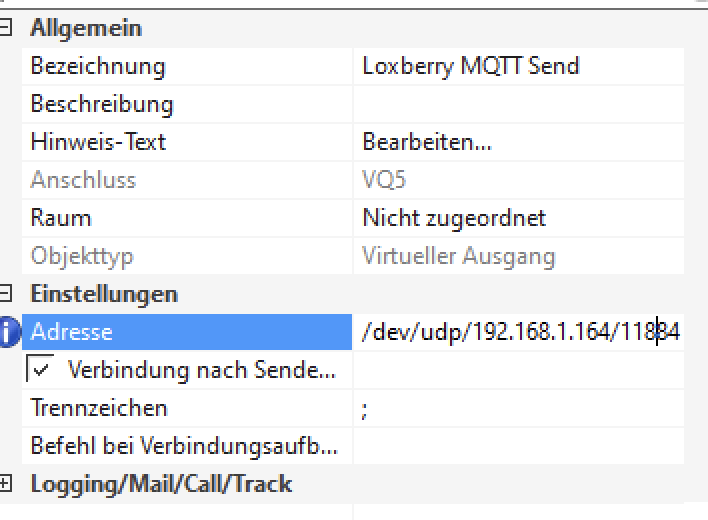This screenshot has height=520, width=708.
Task: Select the Beschreibung property label
Action: (102, 105)
